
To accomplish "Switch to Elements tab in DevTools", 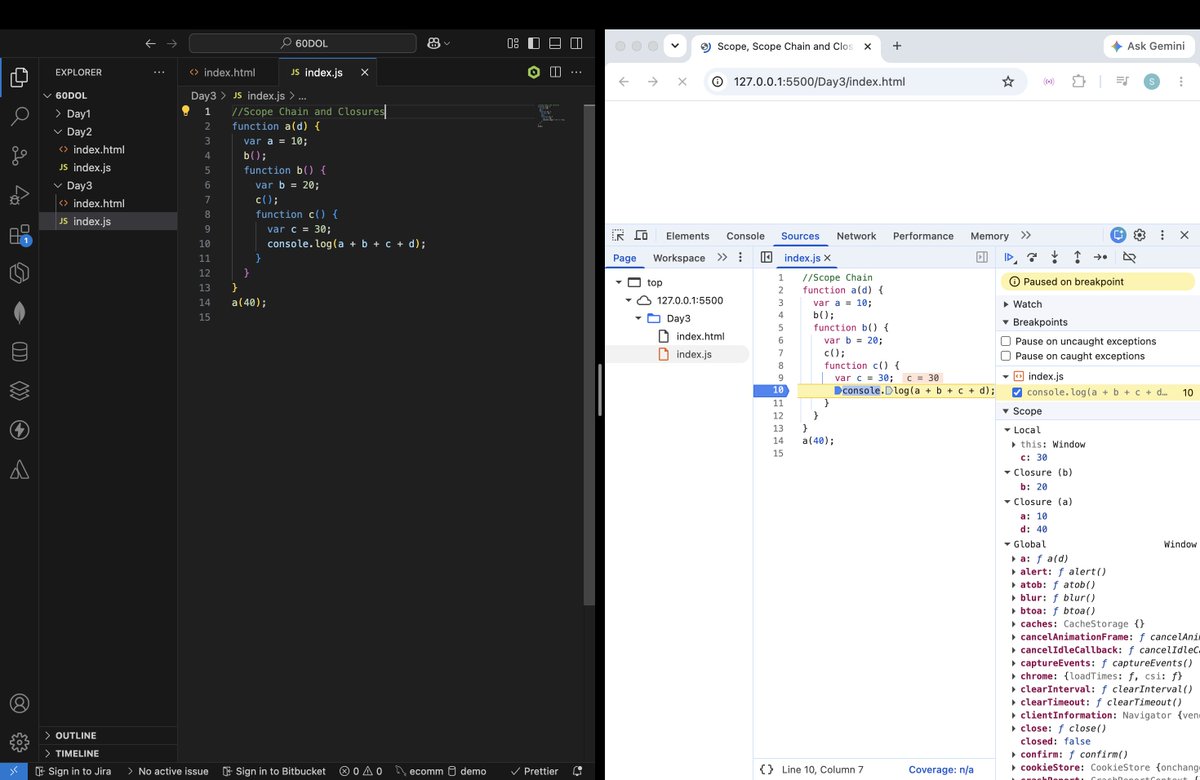I will [x=687, y=236].
